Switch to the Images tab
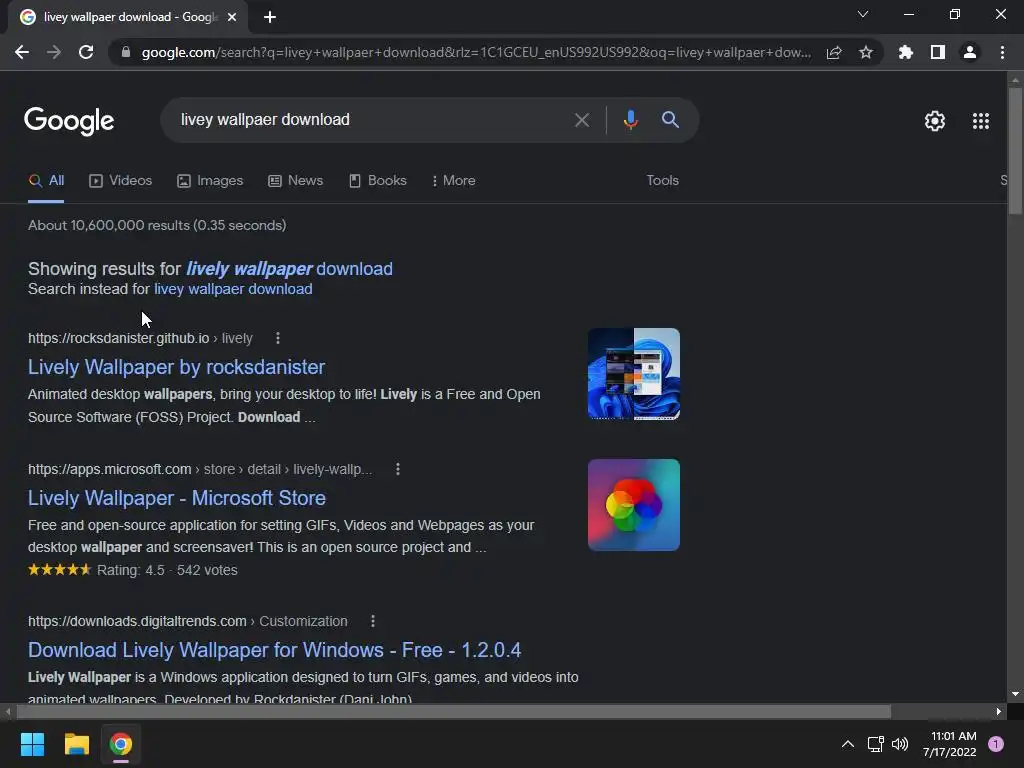 210,181
